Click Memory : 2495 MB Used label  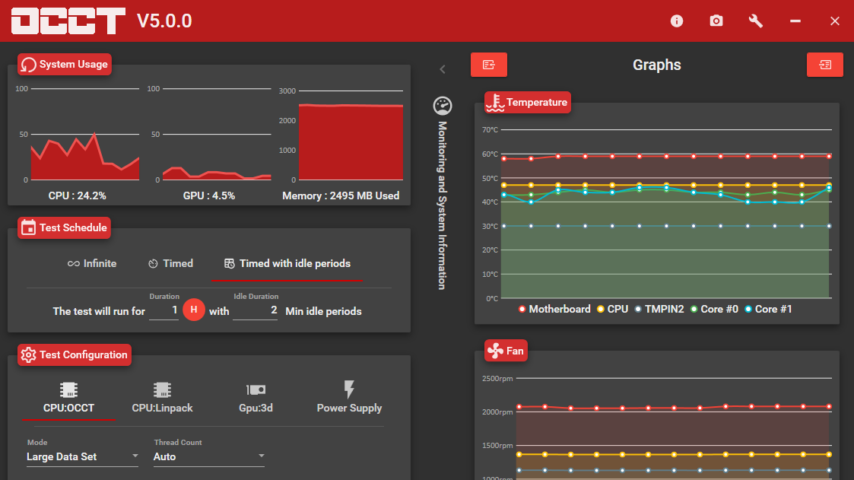340,196
